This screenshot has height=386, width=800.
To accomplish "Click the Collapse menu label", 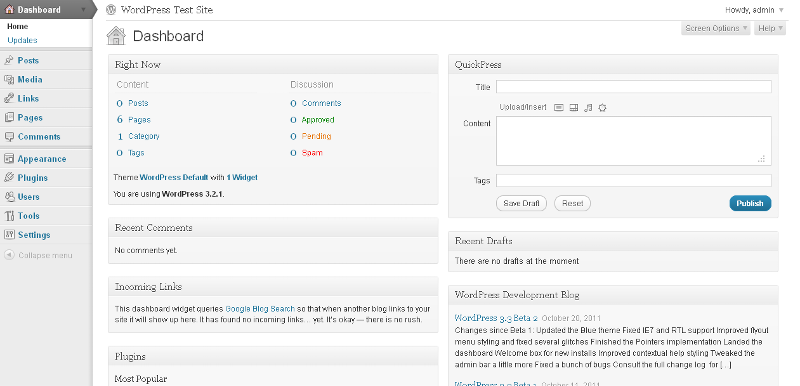I will tap(45, 255).
